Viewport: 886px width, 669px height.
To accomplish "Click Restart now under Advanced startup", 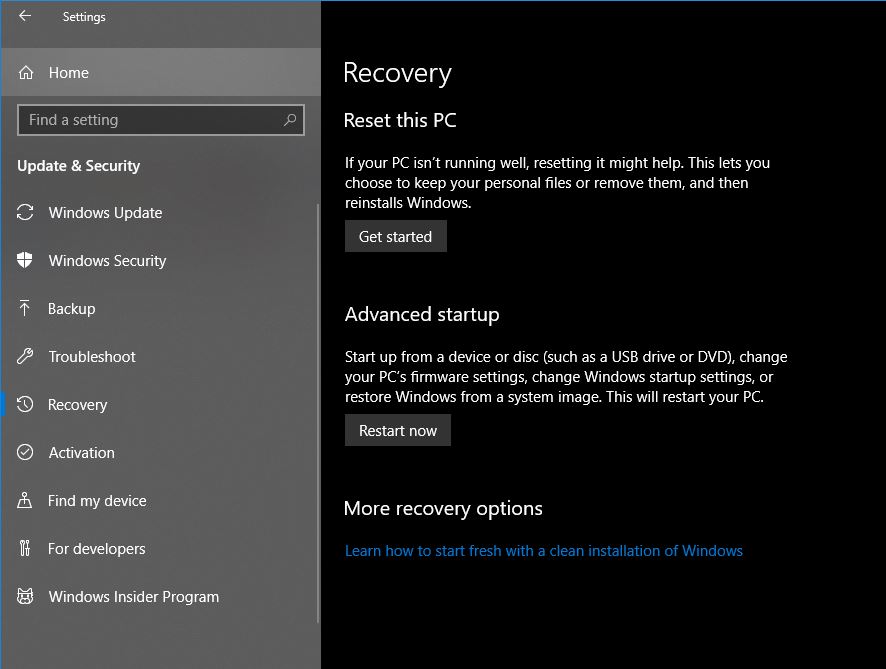I will (x=398, y=431).
